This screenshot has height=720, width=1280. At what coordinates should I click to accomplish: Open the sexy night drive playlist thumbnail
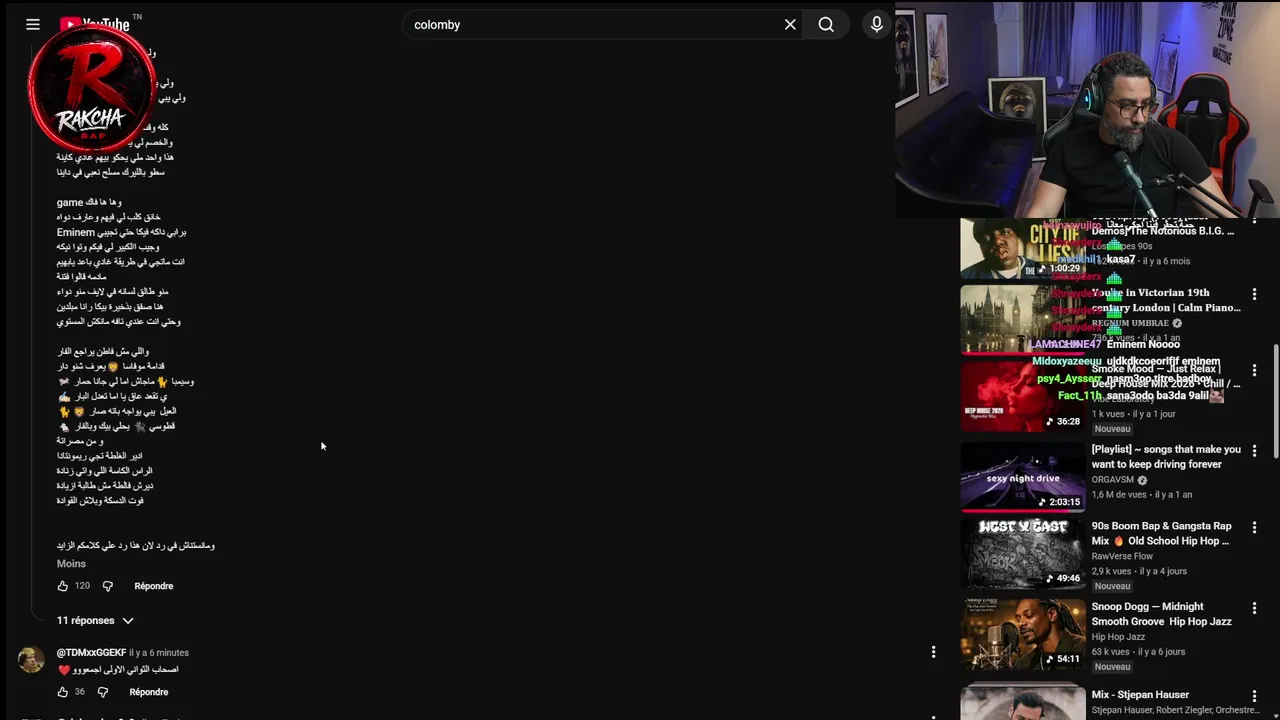coord(1022,477)
